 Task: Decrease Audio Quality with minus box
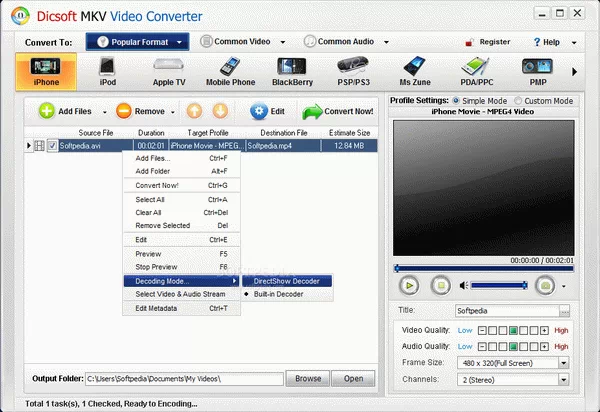coord(482,347)
